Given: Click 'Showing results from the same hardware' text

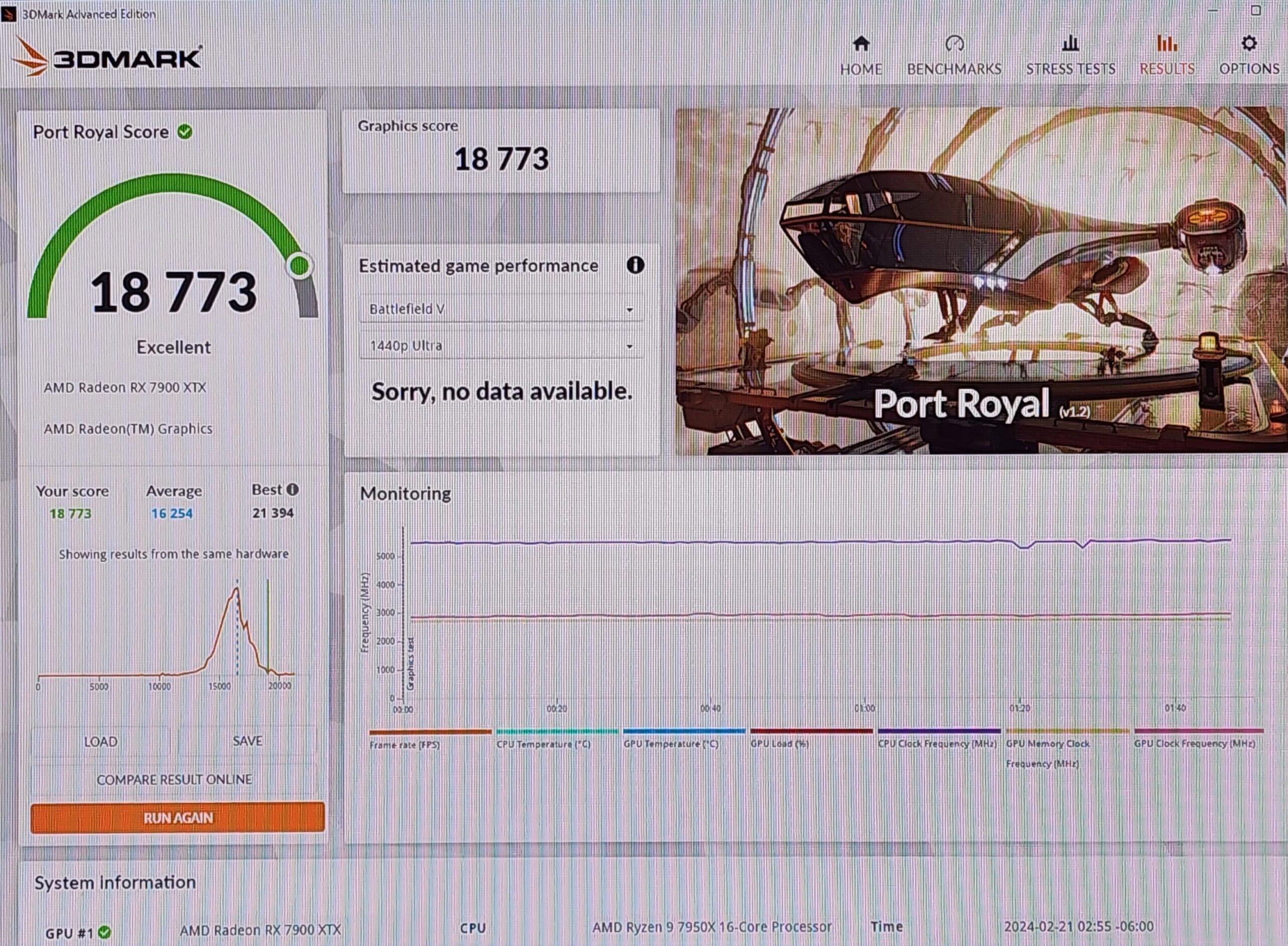Looking at the screenshot, I should point(174,554).
